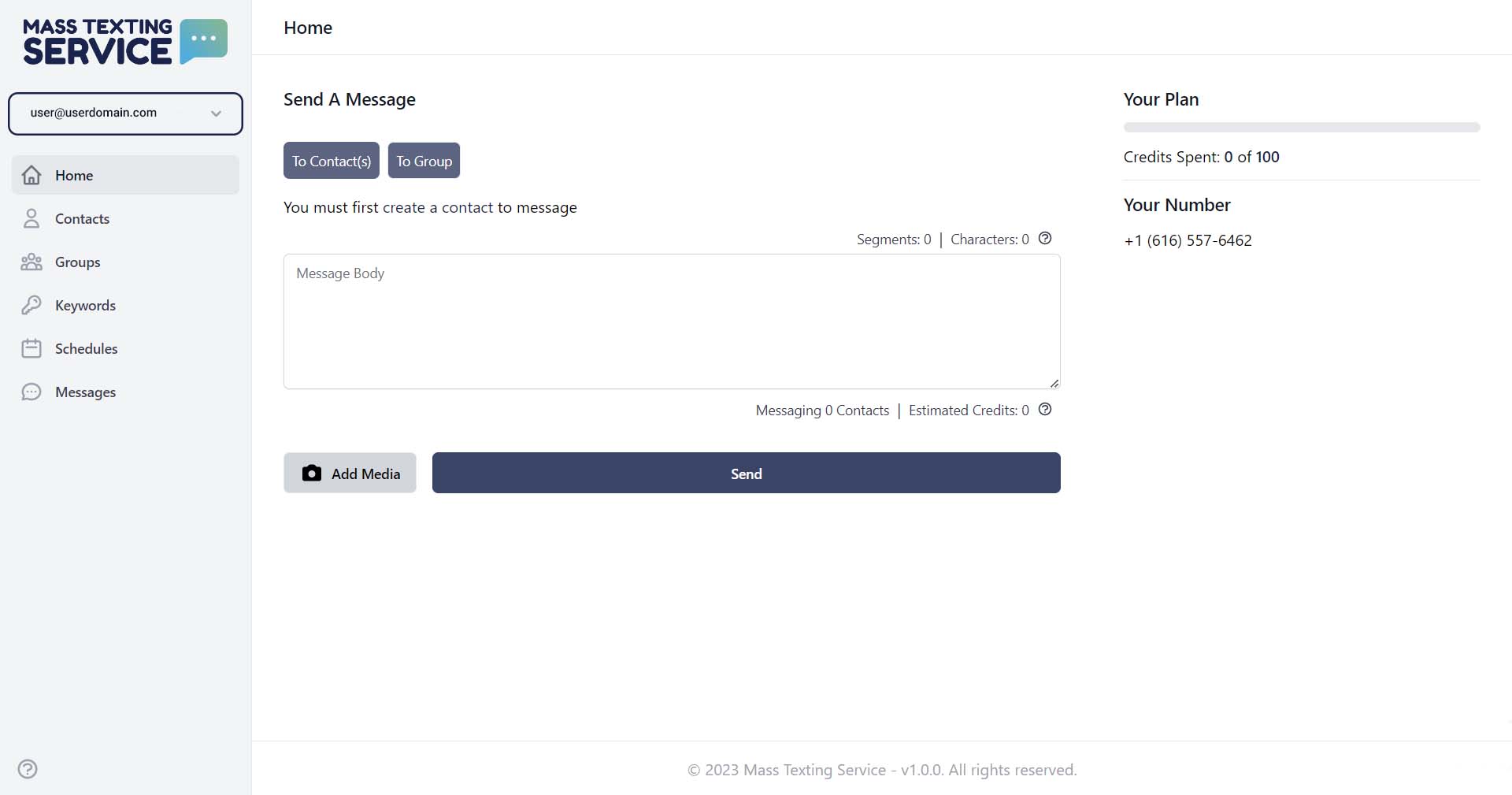Select the To Contact(s) option
The image size is (1512, 795).
332,161
